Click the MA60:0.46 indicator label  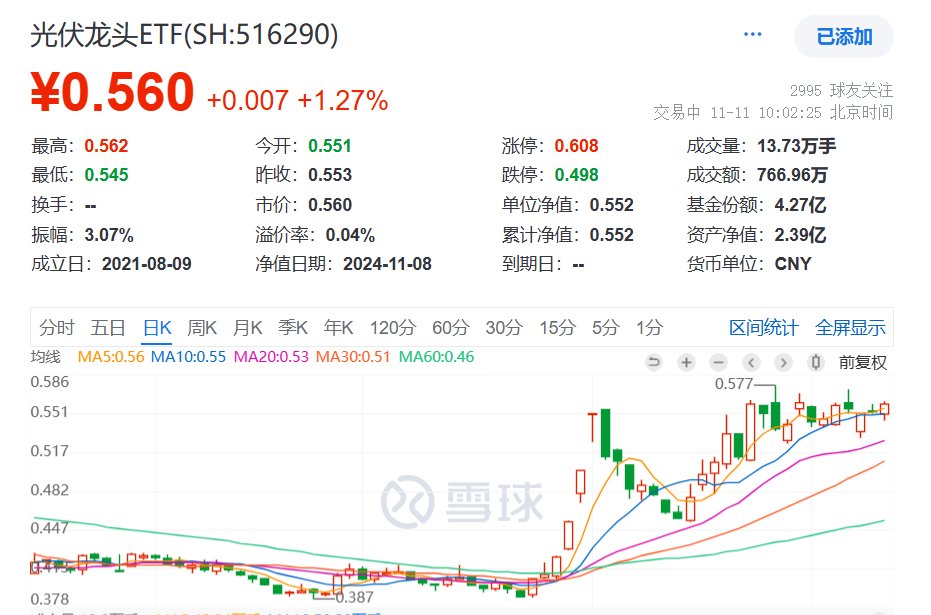[436, 357]
